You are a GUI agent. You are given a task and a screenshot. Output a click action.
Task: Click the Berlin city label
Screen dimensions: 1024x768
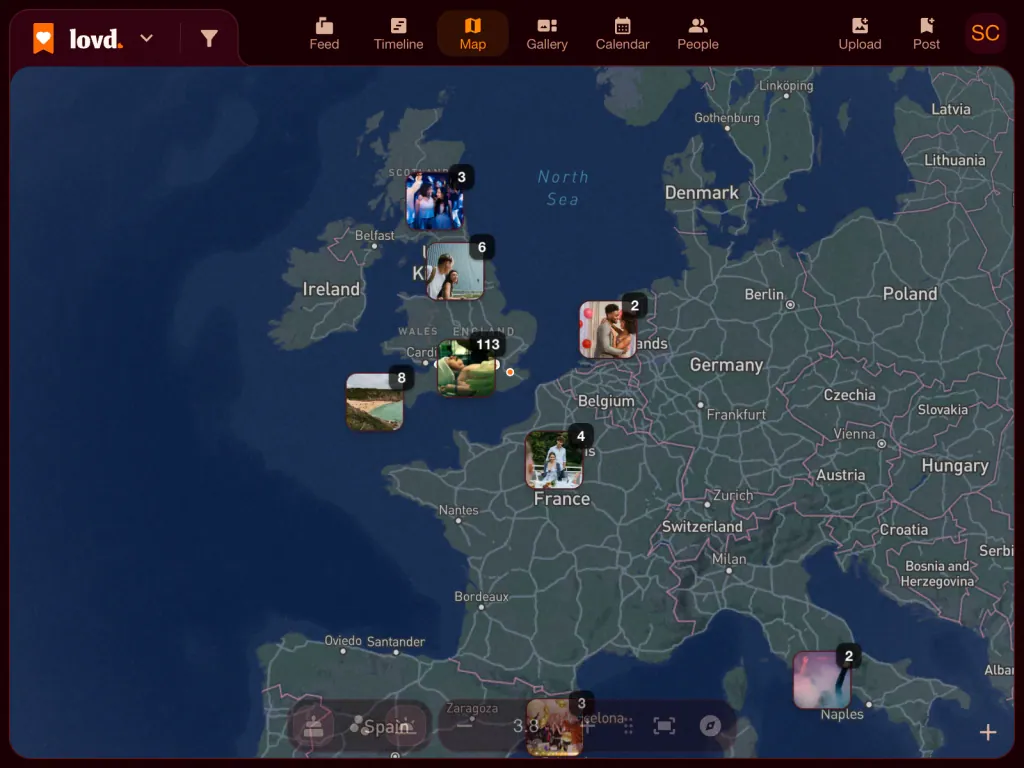click(x=764, y=295)
